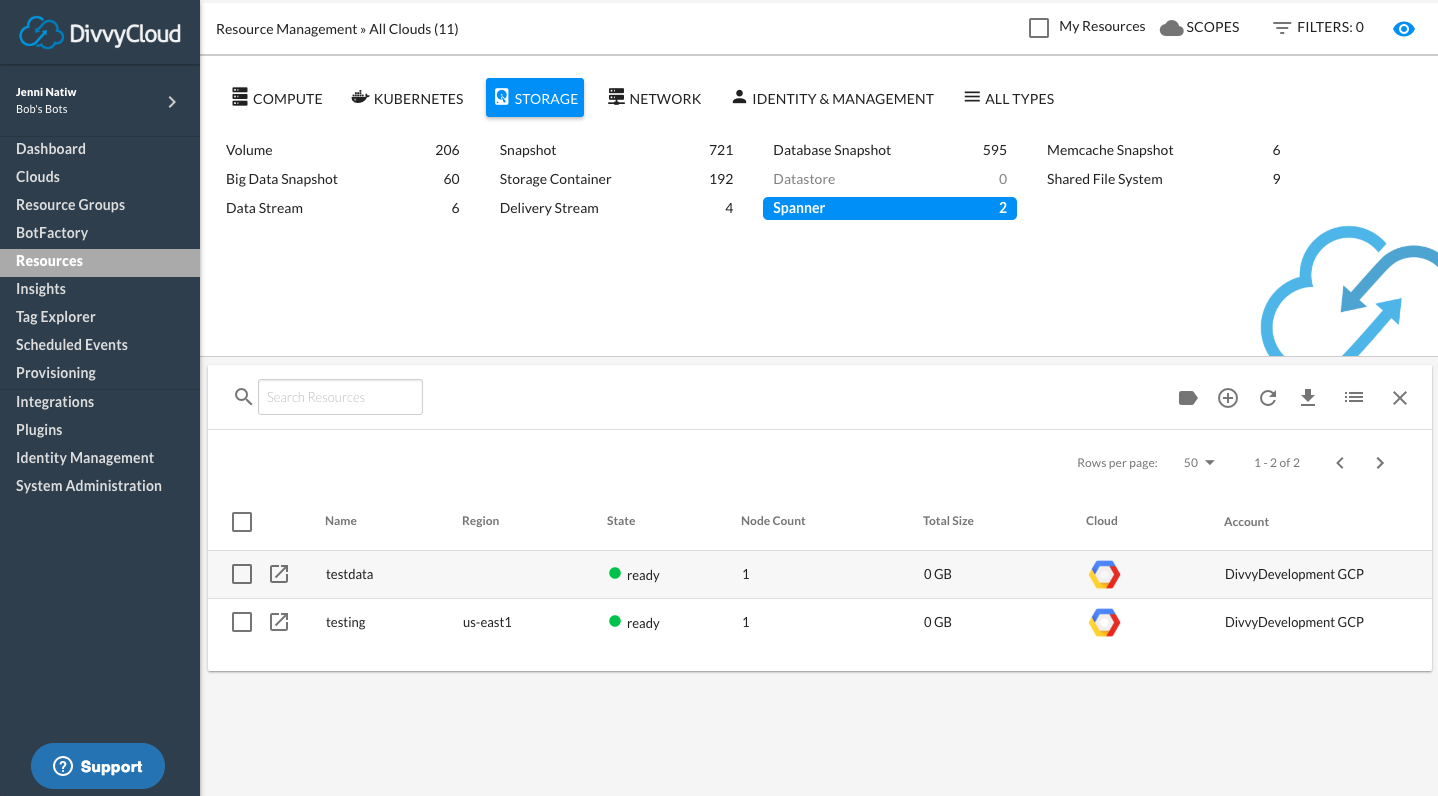Switch to the COMPUTE tab
Screen dimensions: 1438x796
pyautogui.click(x=277, y=98)
